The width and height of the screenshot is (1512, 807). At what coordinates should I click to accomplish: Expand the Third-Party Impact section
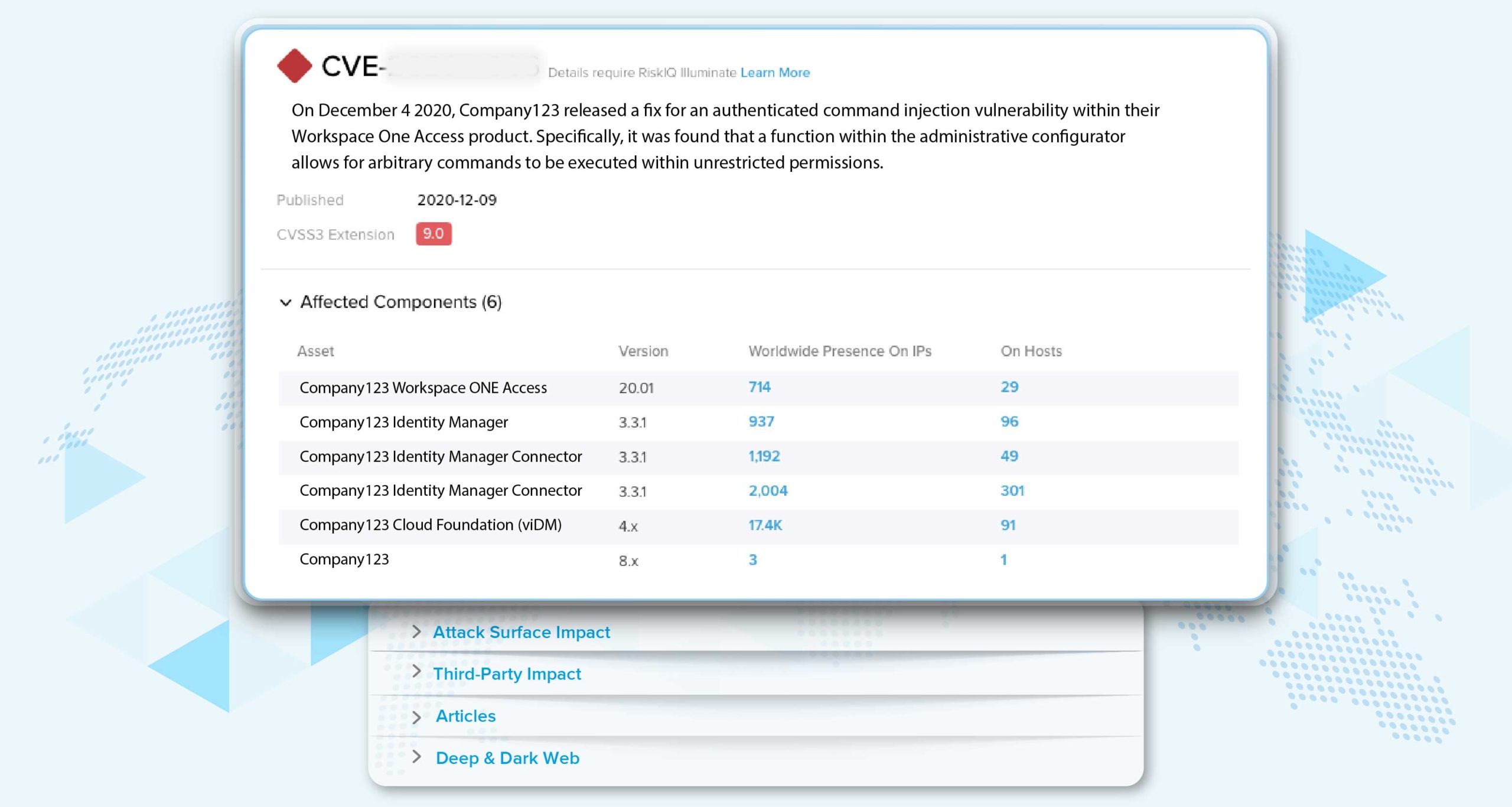[416, 671]
